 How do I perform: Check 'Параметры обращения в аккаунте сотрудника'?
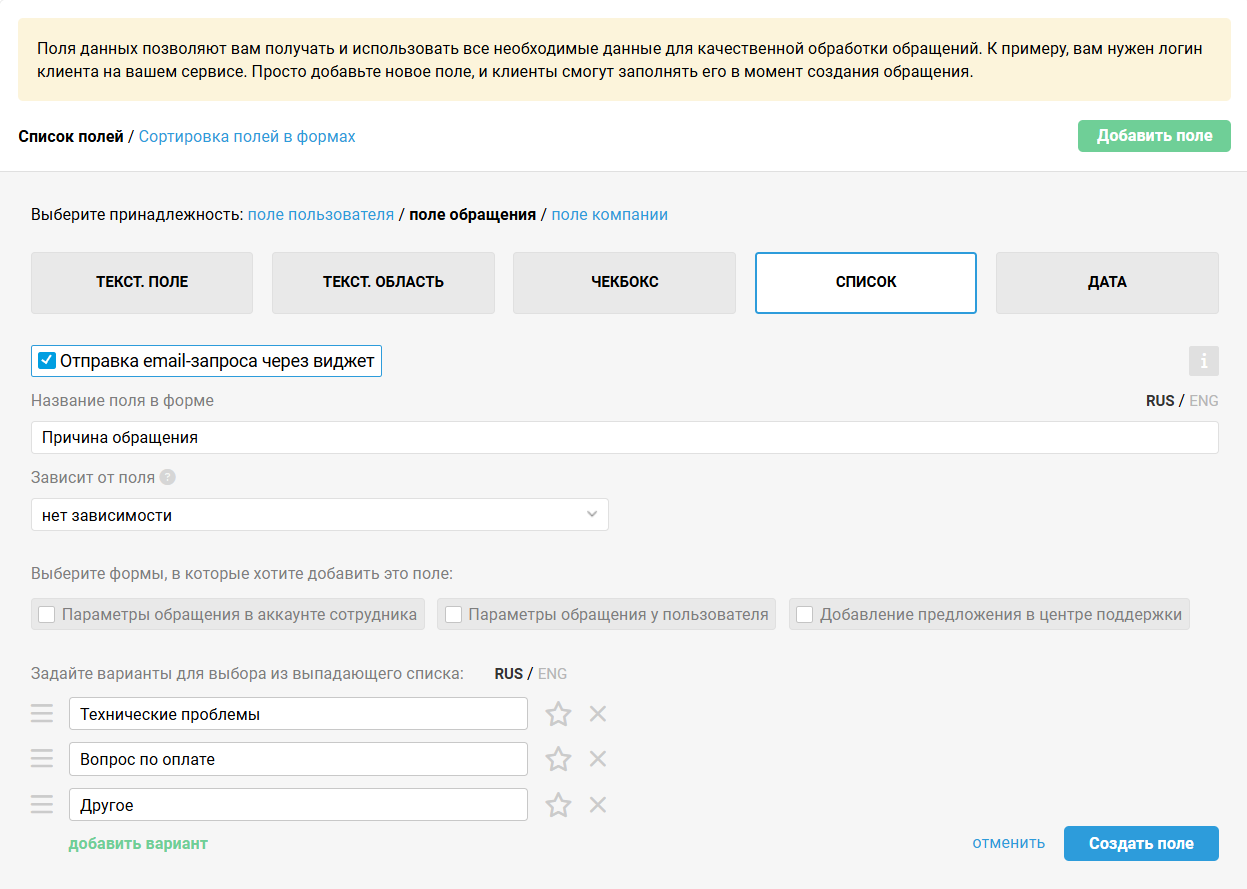(x=47, y=614)
